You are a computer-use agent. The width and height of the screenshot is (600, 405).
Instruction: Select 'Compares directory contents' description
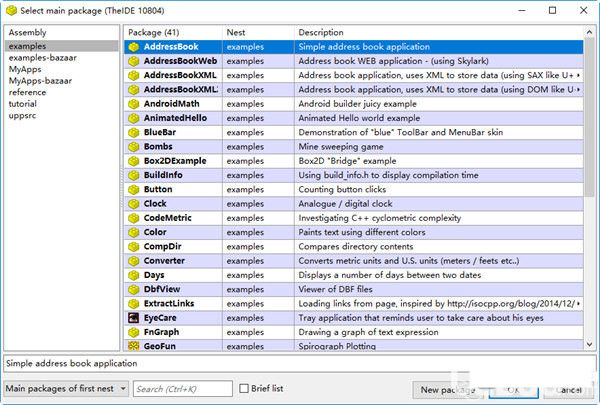click(356, 247)
